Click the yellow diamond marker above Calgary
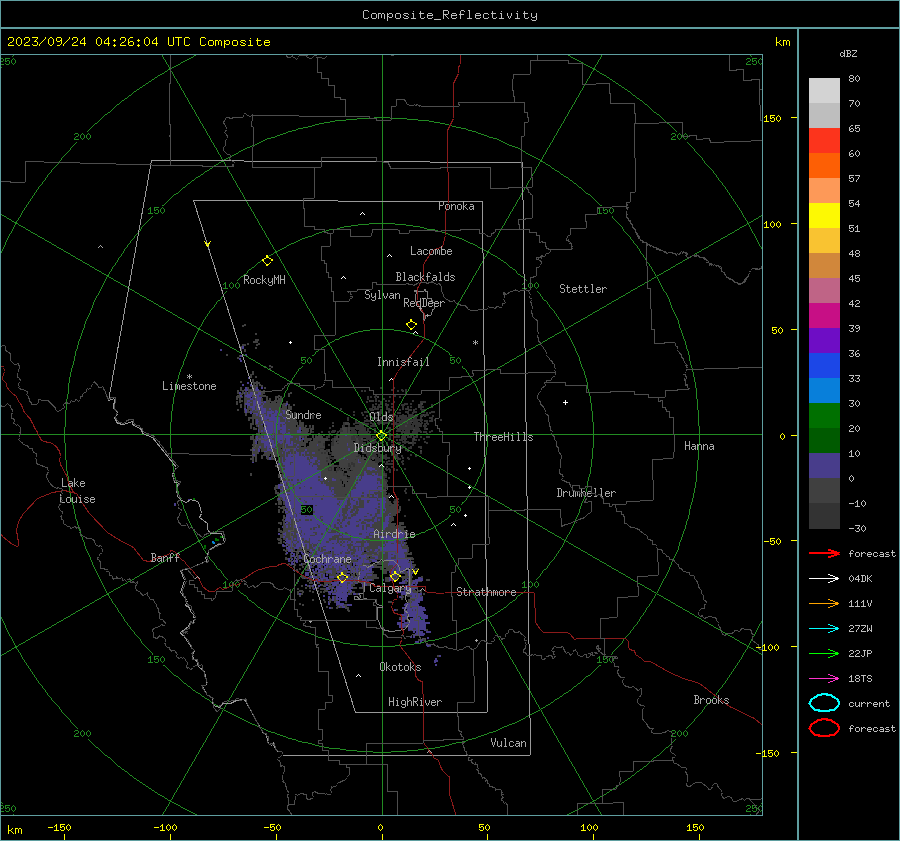This screenshot has width=900, height=841. pyautogui.click(x=395, y=576)
